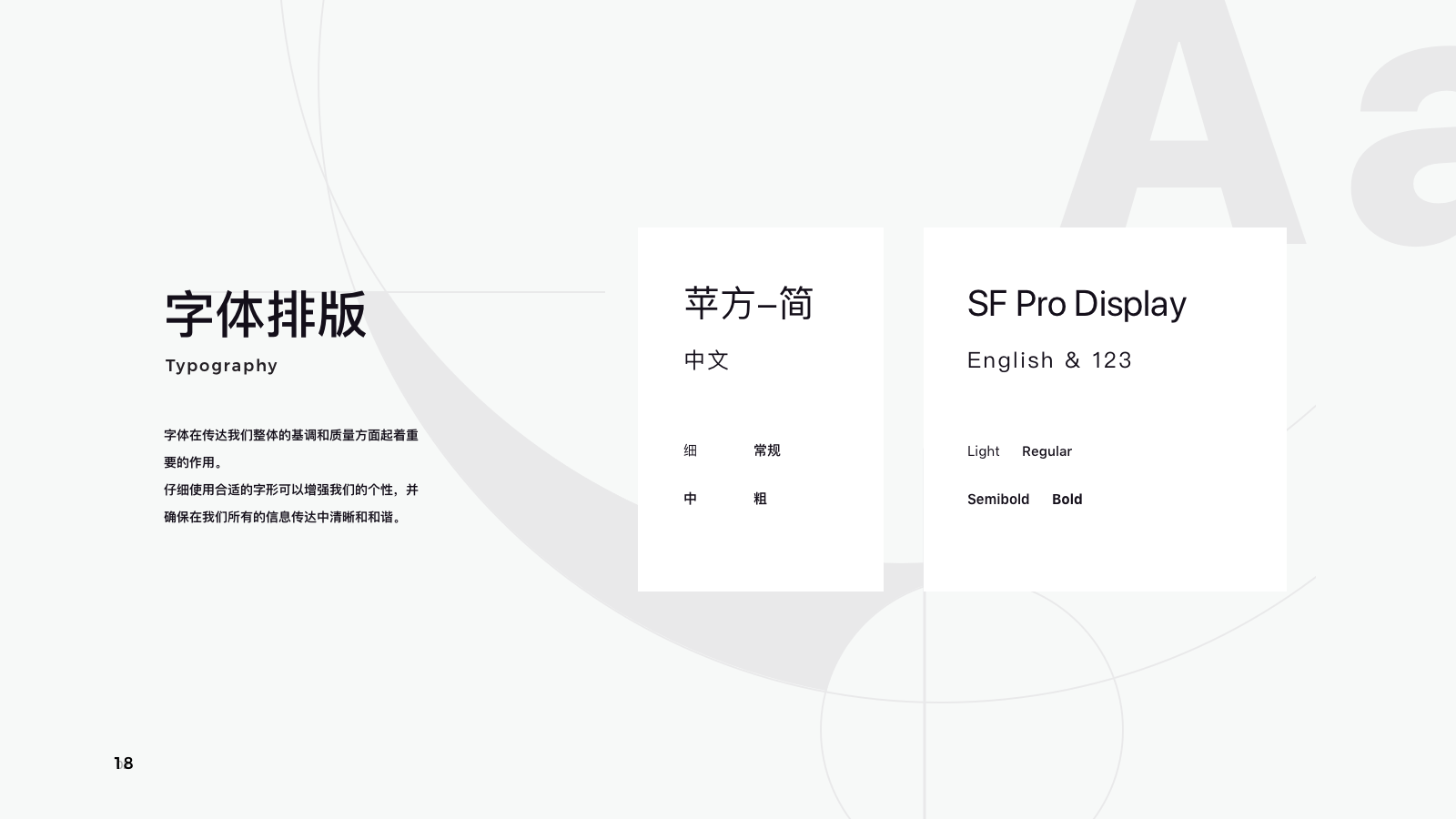This screenshot has width=1456, height=819.
Task: Click the line 要的作用。
Action: click(194, 462)
